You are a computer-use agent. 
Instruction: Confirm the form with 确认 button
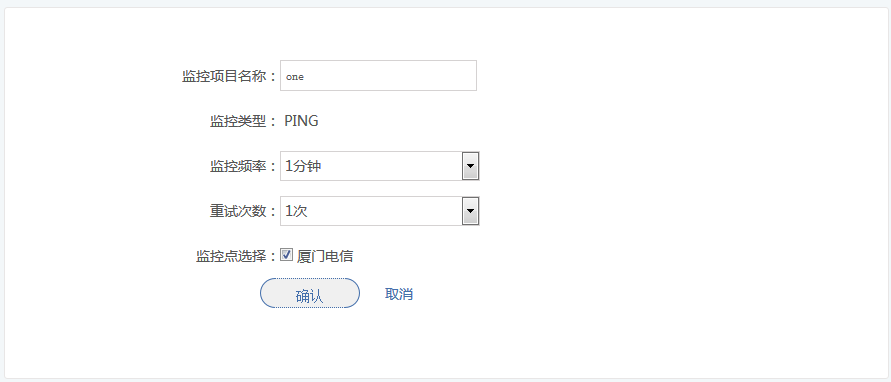click(310, 293)
